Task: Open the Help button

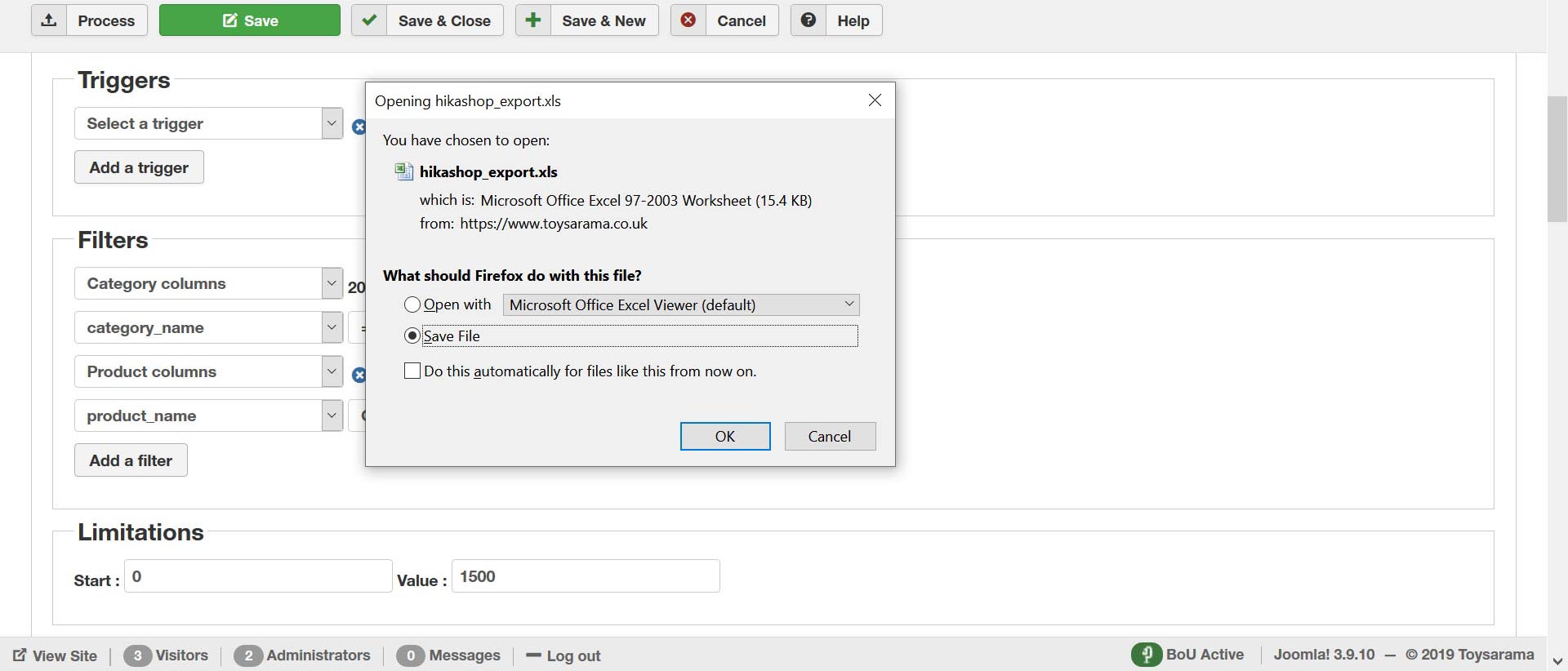Action: (836, 20)
